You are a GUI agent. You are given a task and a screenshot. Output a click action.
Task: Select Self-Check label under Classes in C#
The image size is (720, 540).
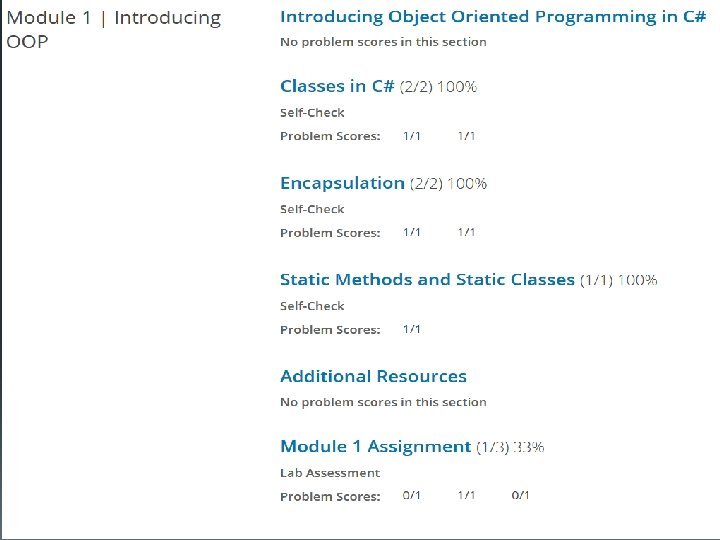[312, 112]
